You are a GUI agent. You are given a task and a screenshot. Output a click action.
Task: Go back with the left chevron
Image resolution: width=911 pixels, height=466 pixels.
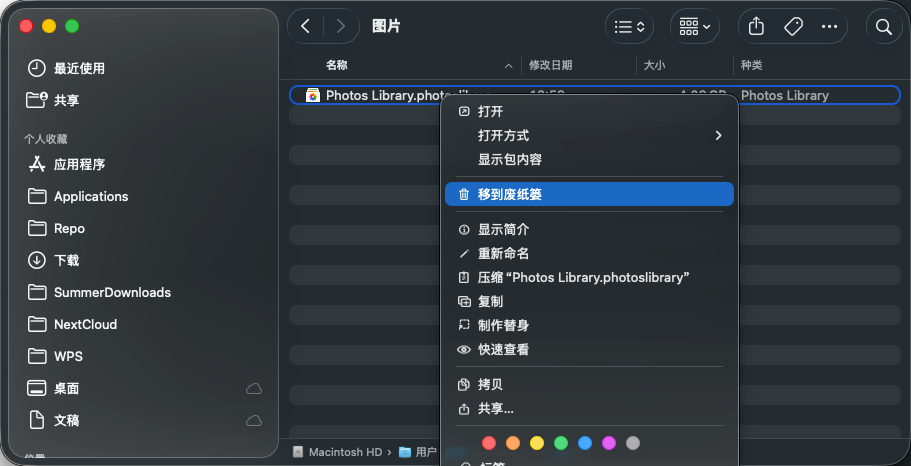(x=306, y=27)
